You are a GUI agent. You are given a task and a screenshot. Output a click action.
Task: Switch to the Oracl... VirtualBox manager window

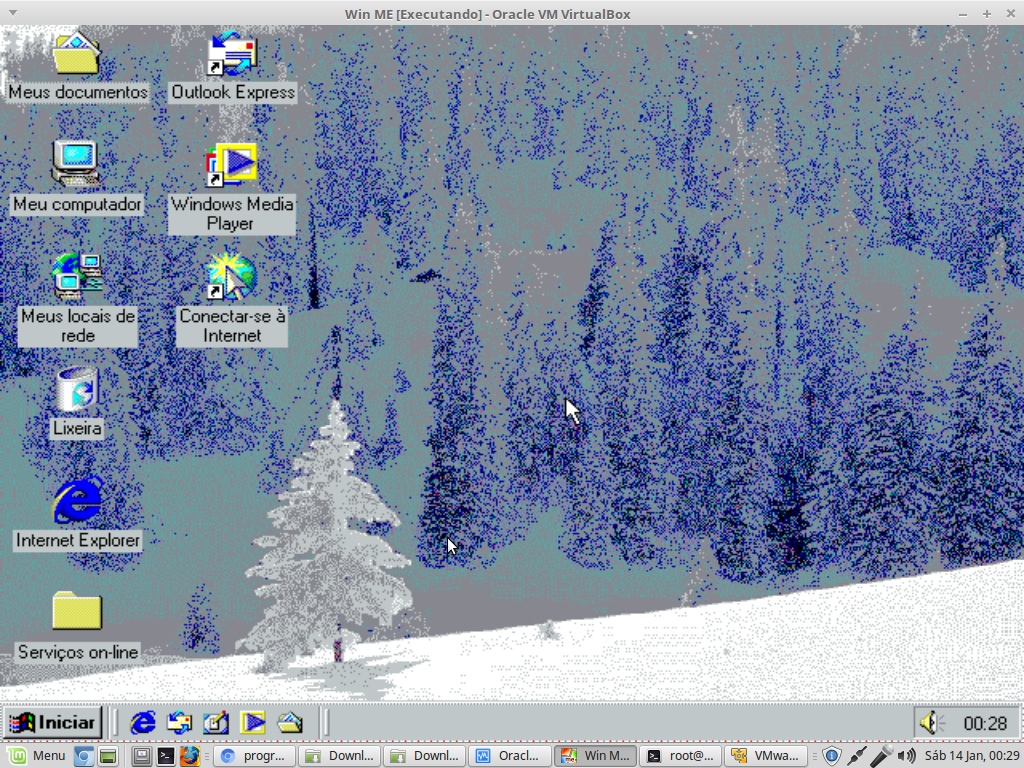(x=510, y=756)
